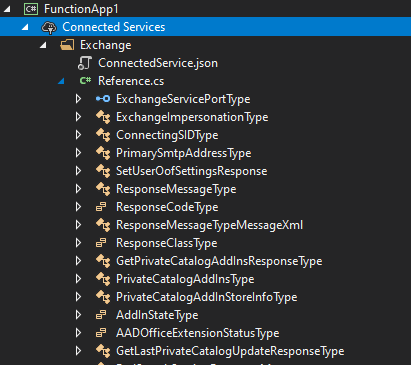Select PrimarySmtpAddressType text in tree
This screenshot has width=411, height=365.
click(x=184, y=153)
